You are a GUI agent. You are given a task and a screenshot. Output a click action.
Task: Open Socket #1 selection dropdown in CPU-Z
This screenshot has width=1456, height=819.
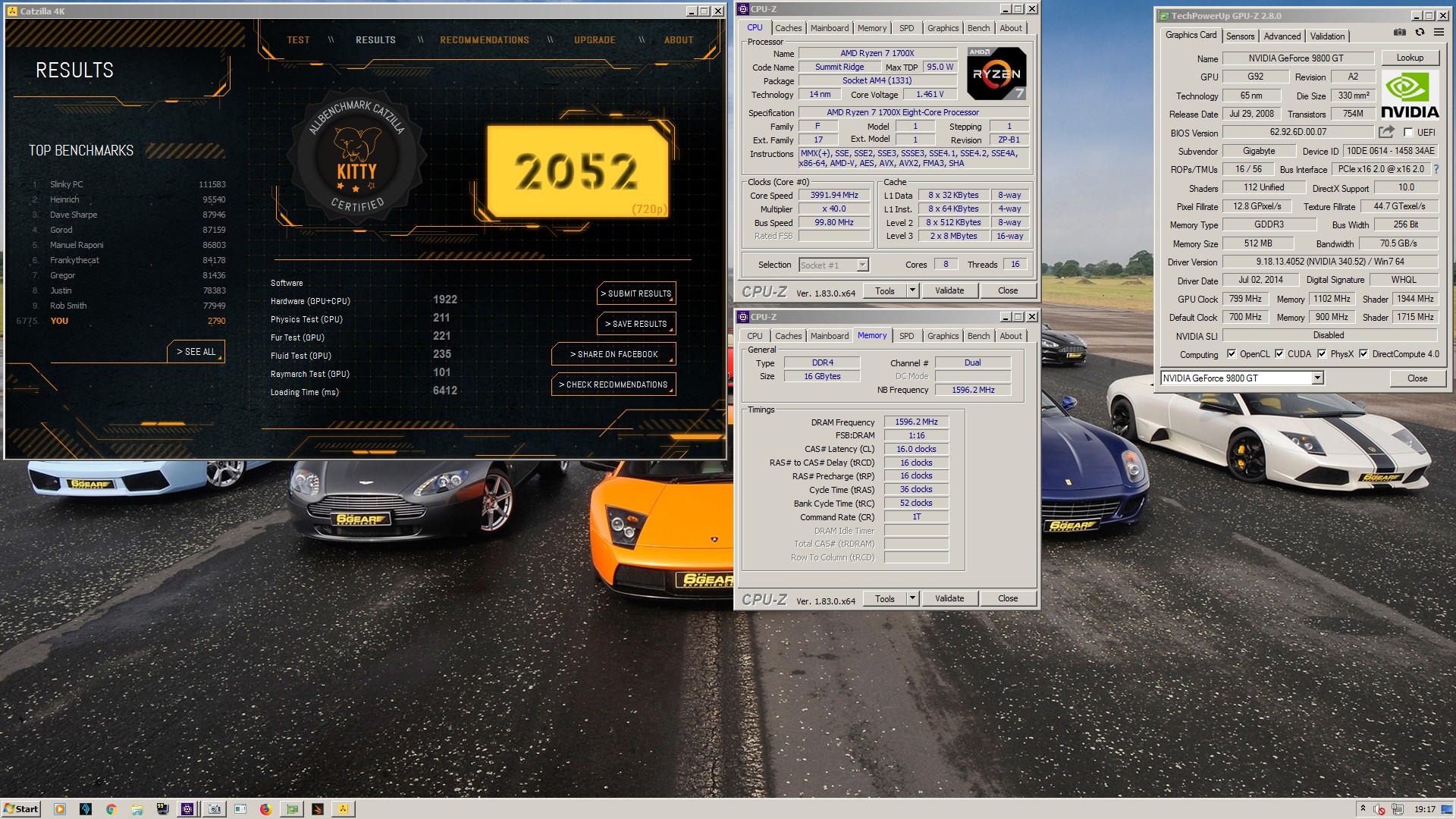(x=833, y=265)
